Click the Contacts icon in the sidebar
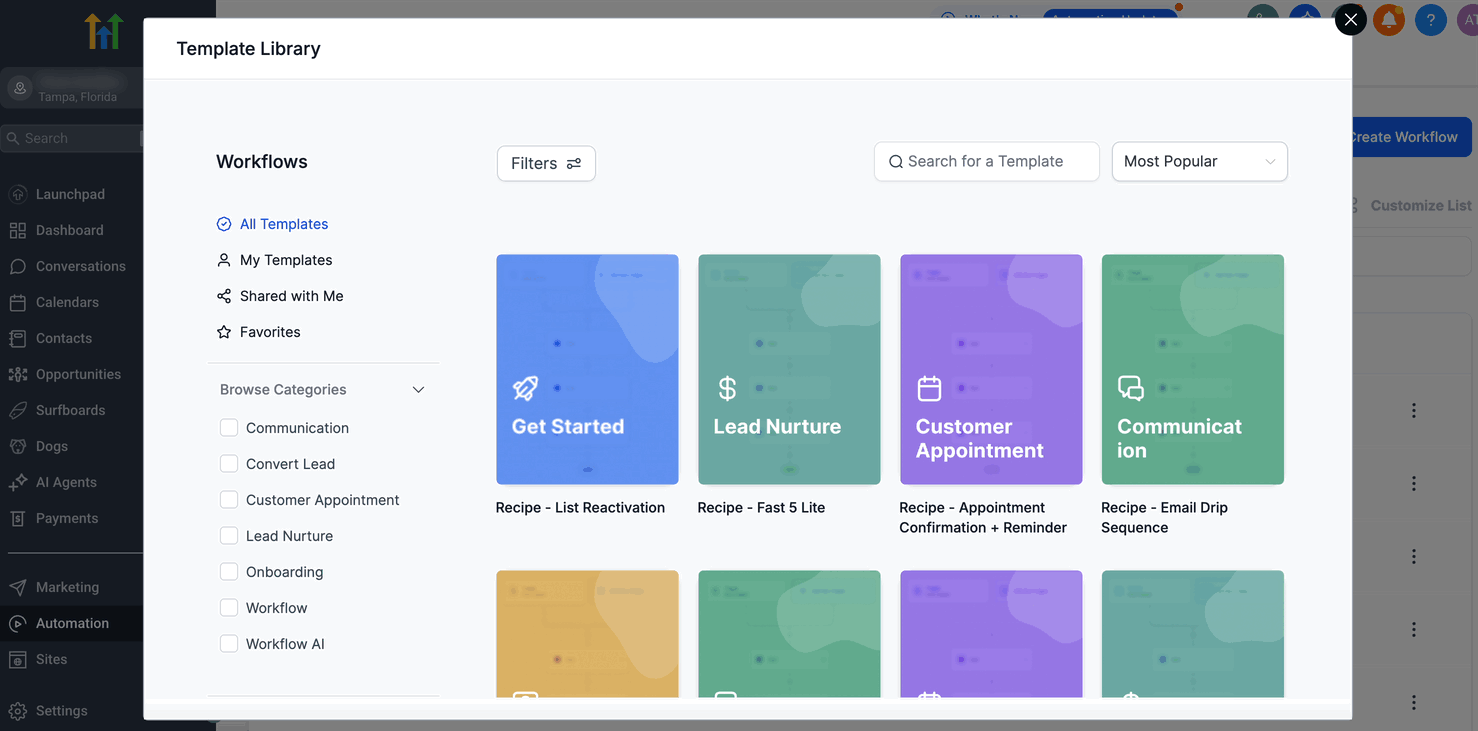1478x731 pixels. click(17, 338)
